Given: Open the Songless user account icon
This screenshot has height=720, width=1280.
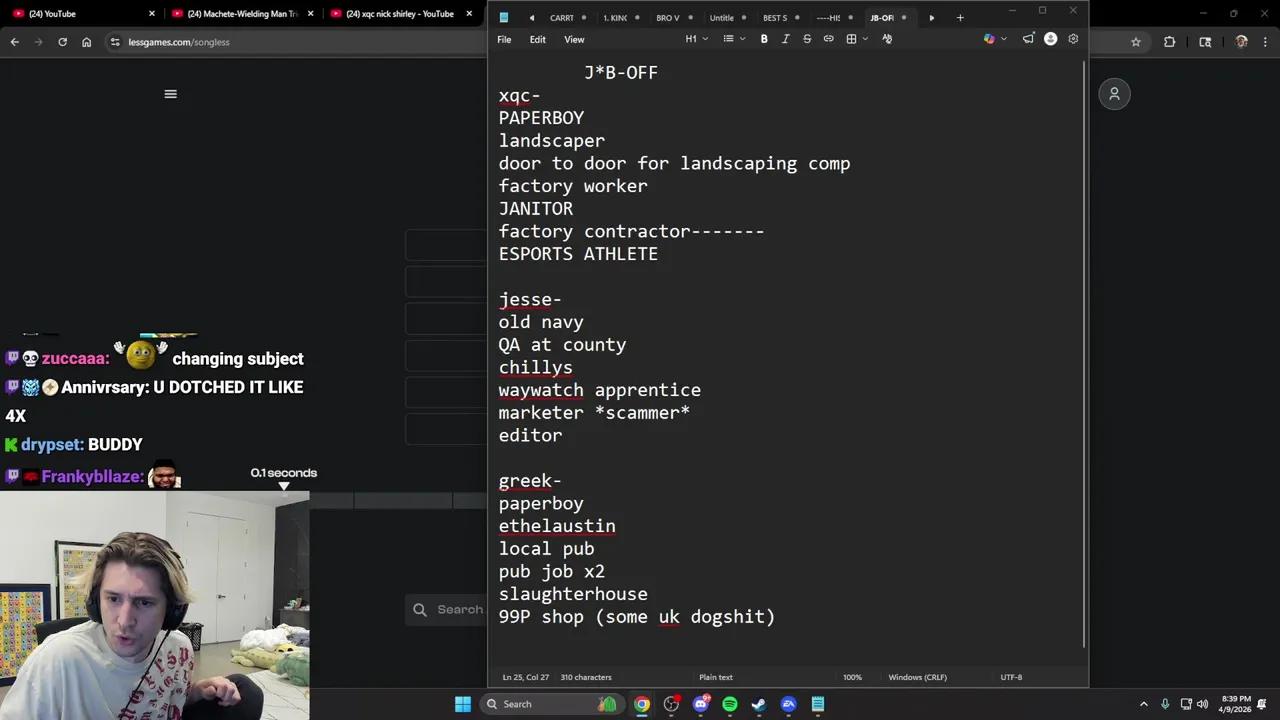Looking at the screenshot, I should [x=1114, y=94].
